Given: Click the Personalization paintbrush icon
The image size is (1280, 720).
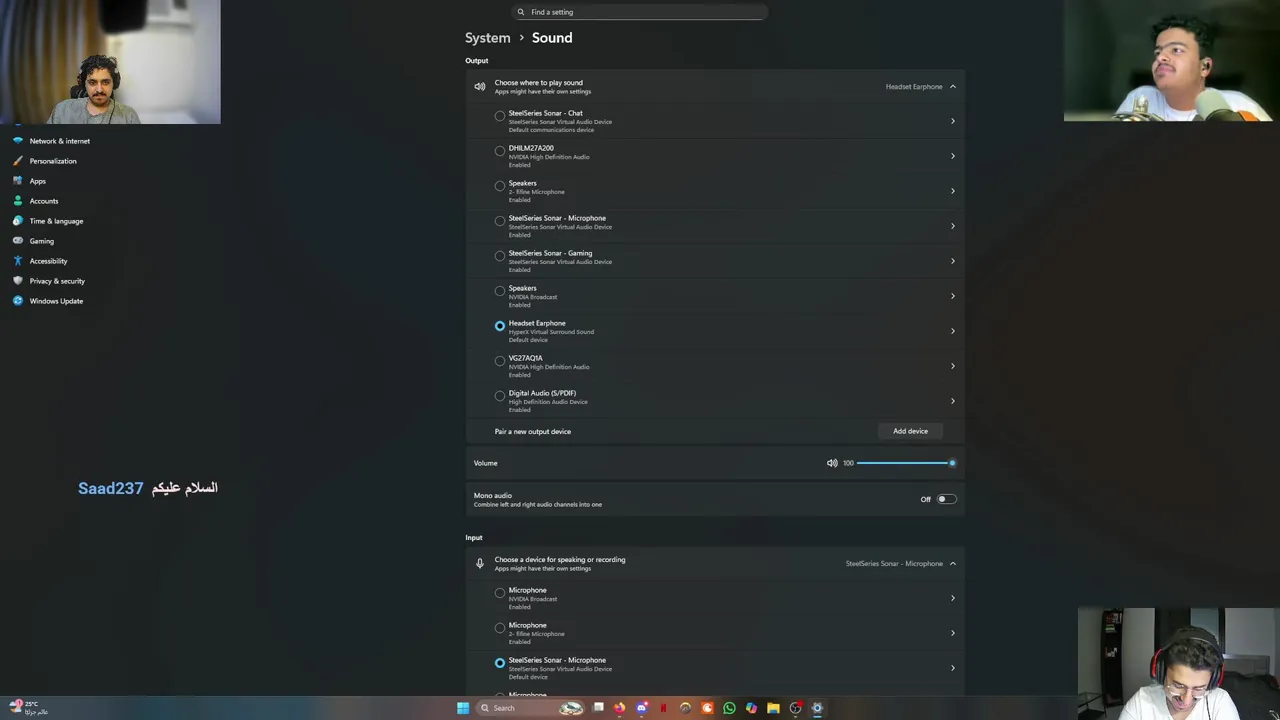Looking at the screenshot, I should point(17,161).
